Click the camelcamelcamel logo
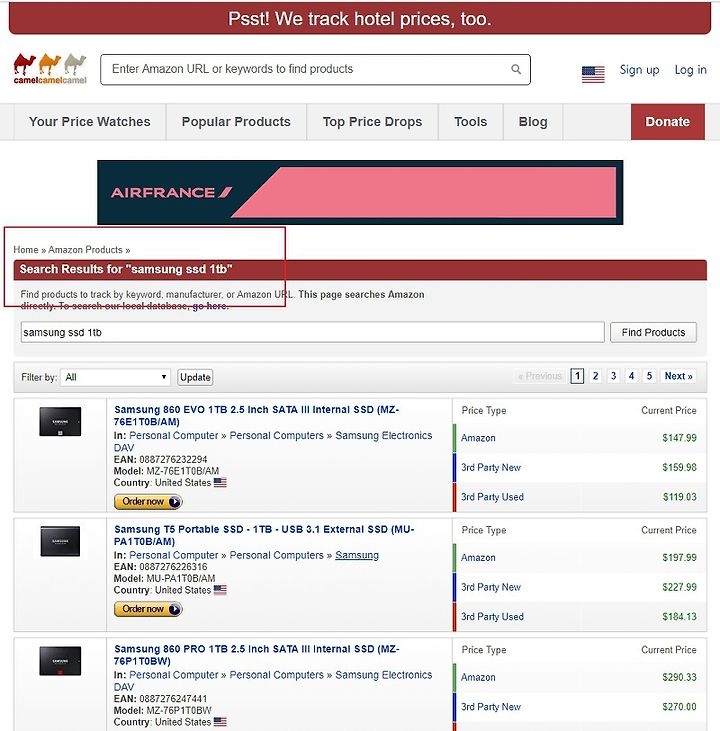Screen dimensions: 720x731 click(50, 69)
